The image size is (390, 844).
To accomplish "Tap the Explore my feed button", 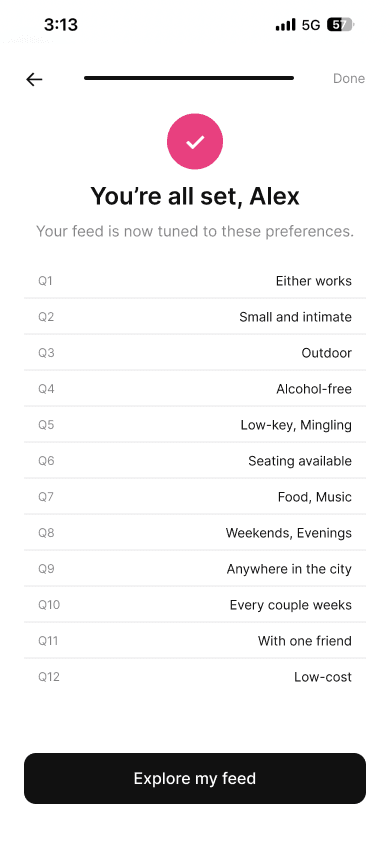I will pyautogui.click(x=195, y=778).
